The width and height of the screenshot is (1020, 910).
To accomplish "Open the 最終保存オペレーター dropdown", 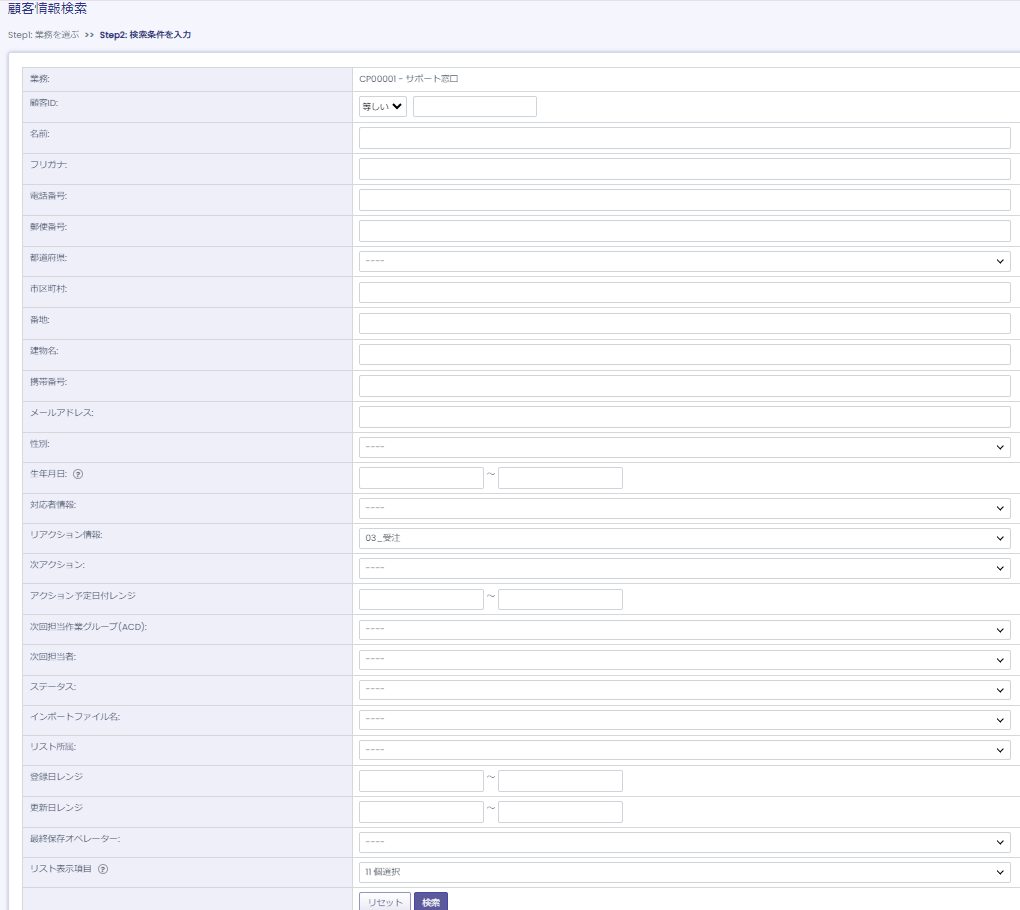I will (684, 842).
